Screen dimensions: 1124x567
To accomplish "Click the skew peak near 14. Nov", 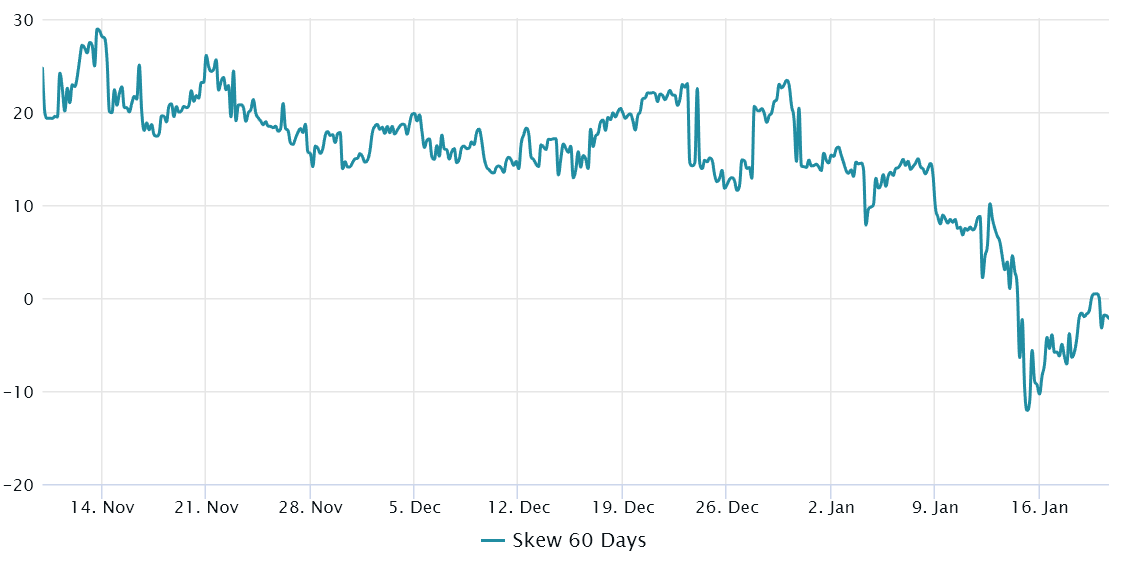I will pyautogui.click(x=97, y=29).
